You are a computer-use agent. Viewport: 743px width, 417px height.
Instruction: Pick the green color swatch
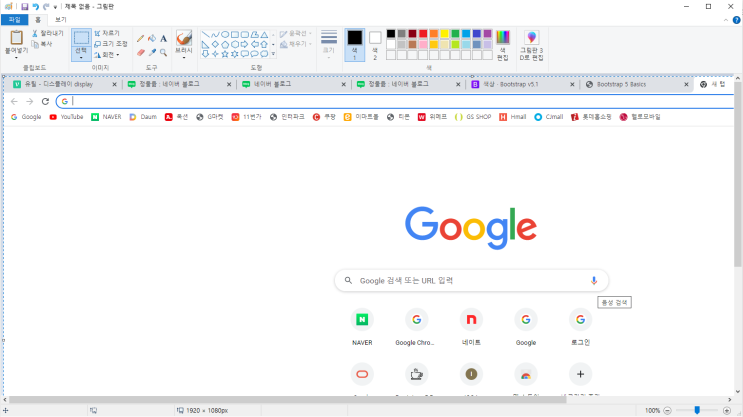(x=455, y=33)
